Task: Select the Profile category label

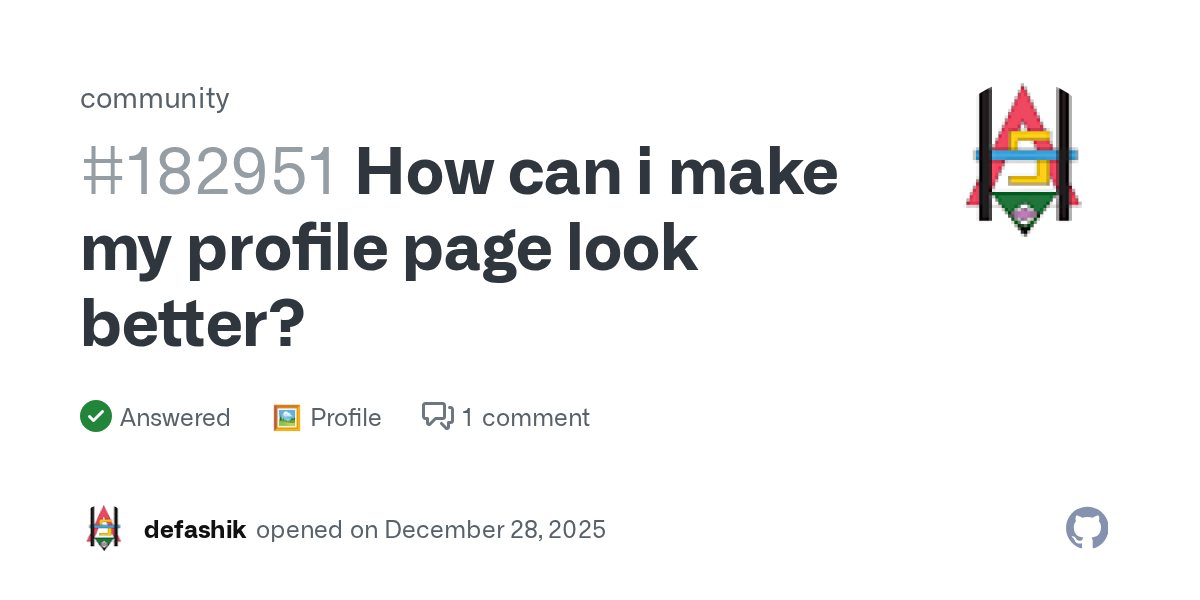Action: [346, 417]
